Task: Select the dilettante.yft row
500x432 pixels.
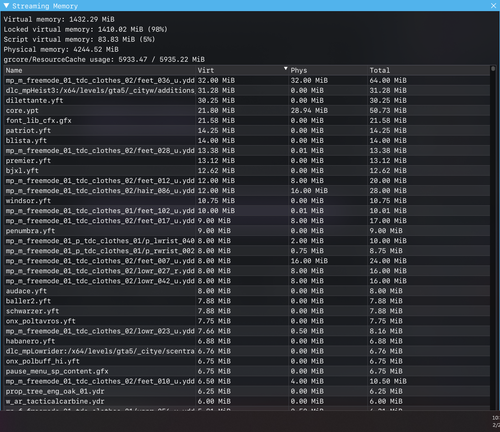Action: [247, 100]
